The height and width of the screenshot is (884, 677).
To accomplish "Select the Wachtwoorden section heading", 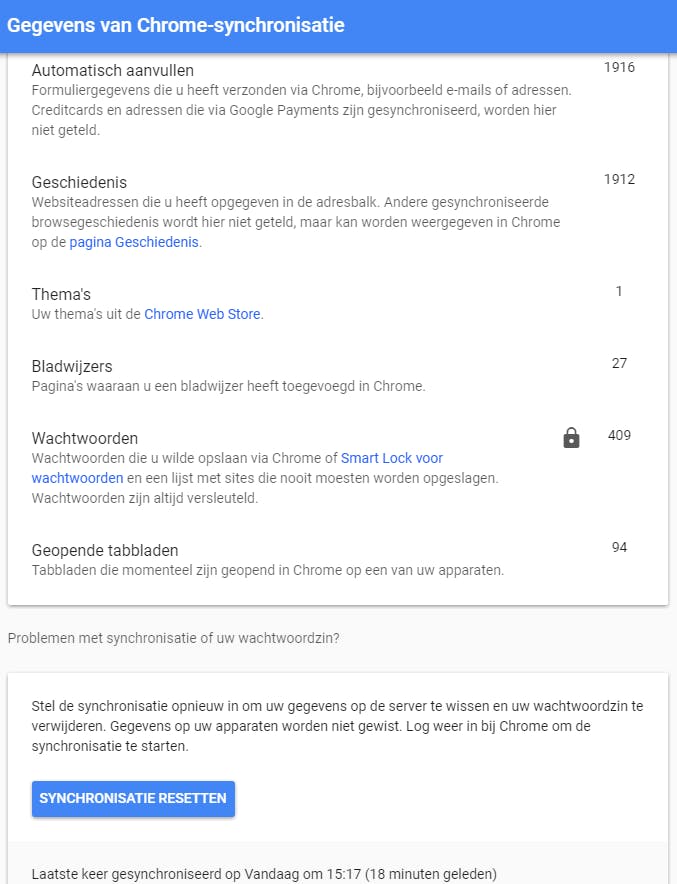I will (x=85, y=439).
